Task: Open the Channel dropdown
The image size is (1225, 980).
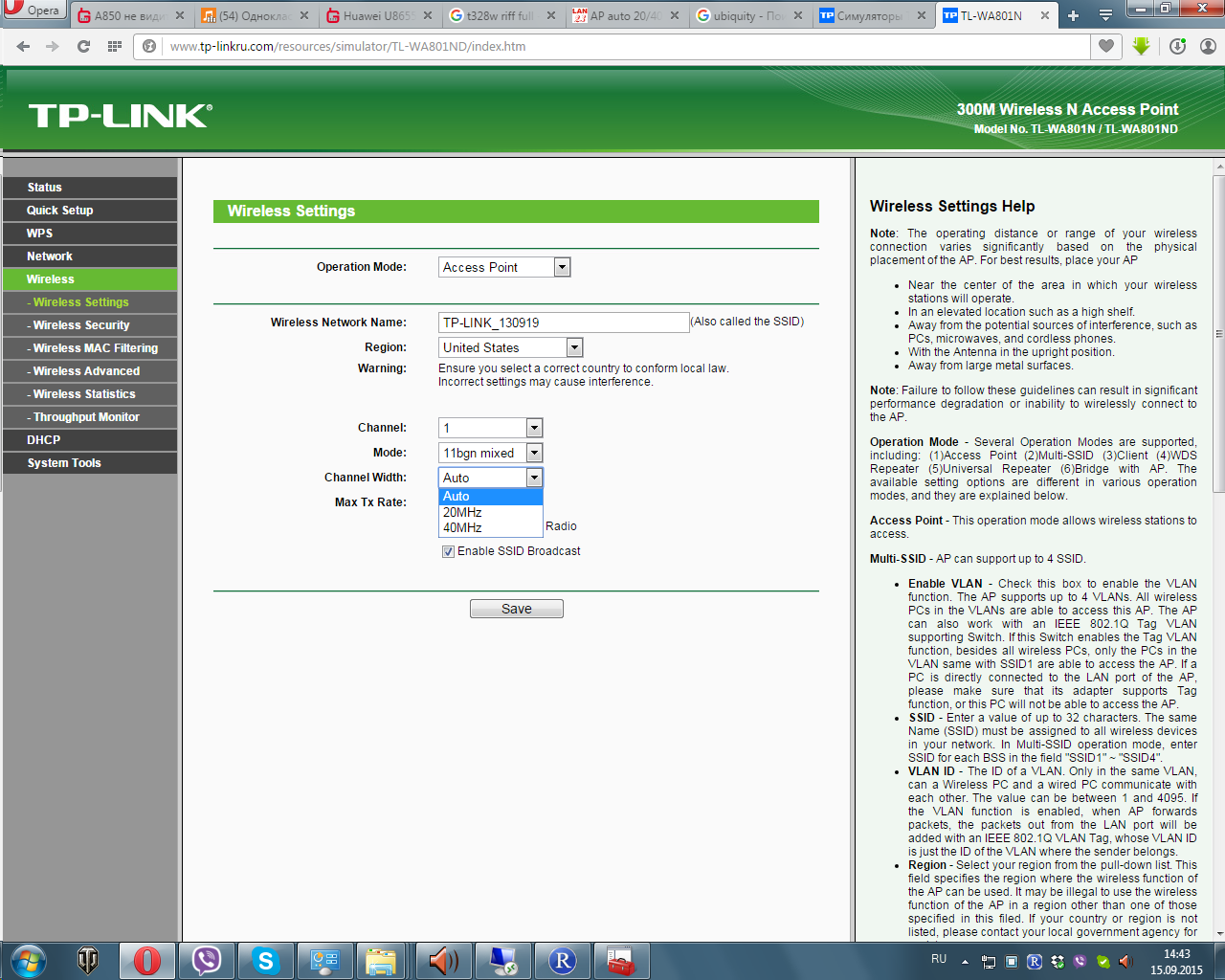Action: (x=491, y=428)
